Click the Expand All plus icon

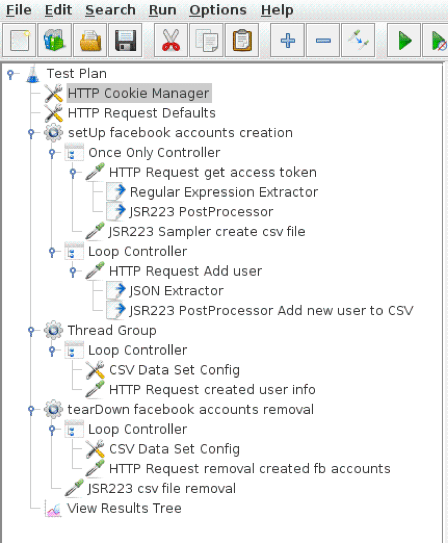click(x=287, y=41)
